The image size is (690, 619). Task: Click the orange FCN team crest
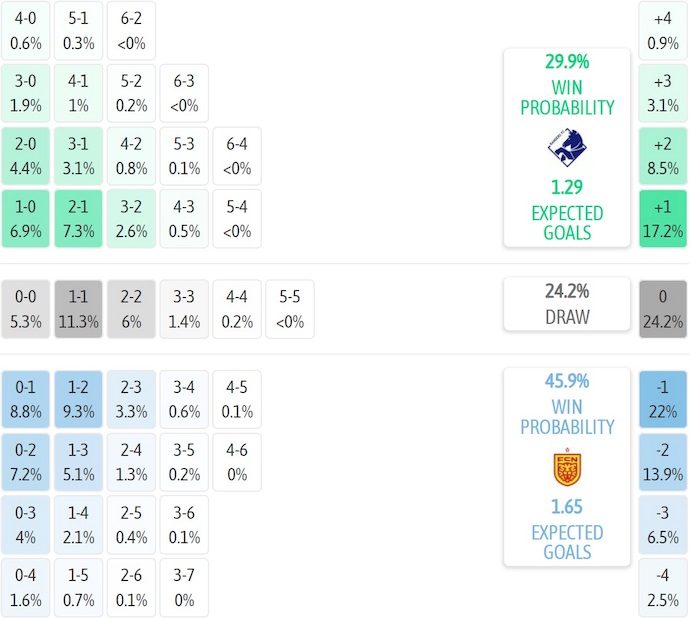[567, 467]
